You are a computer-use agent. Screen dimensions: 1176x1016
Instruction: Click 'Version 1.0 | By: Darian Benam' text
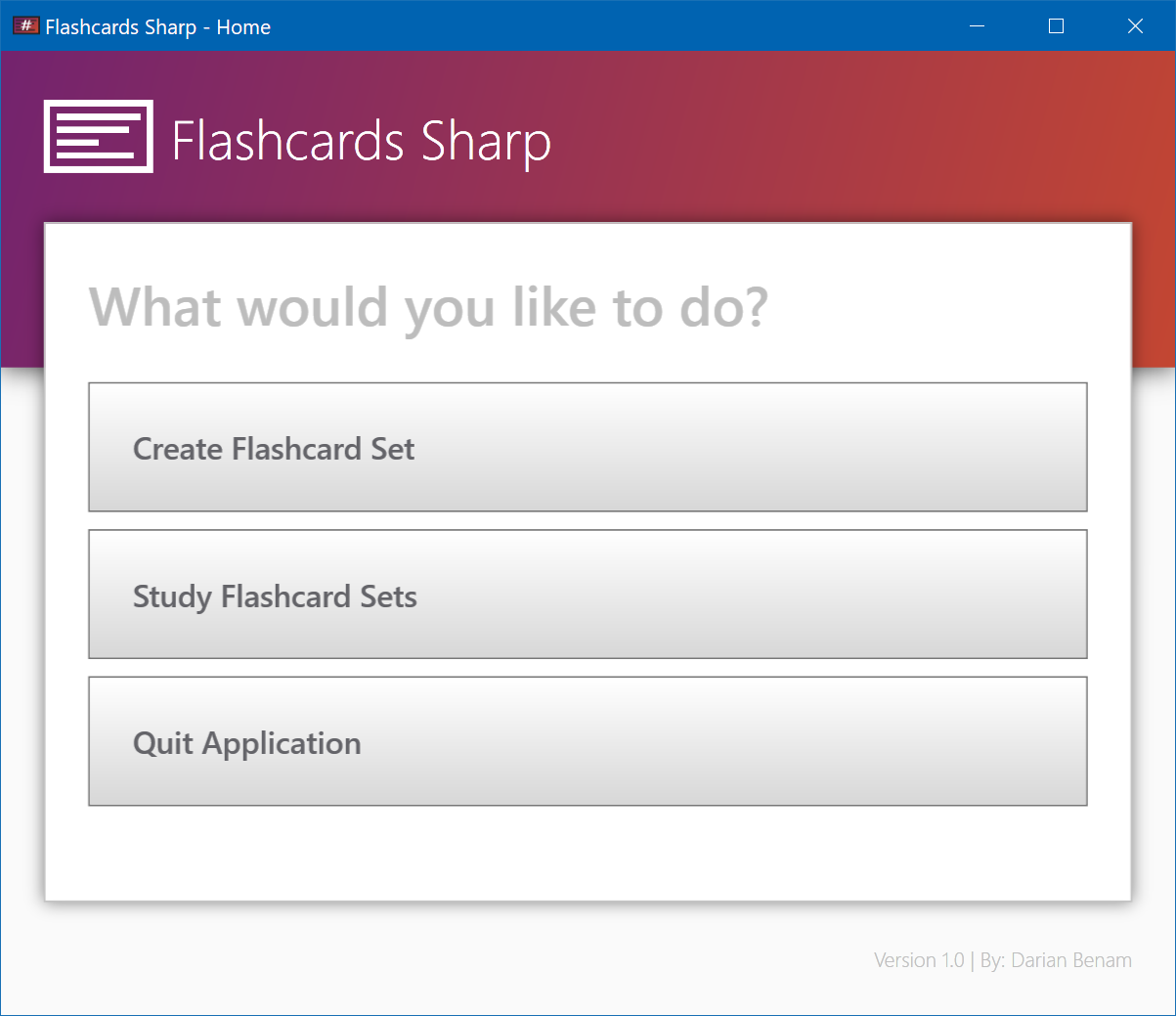coord(1003,960)
